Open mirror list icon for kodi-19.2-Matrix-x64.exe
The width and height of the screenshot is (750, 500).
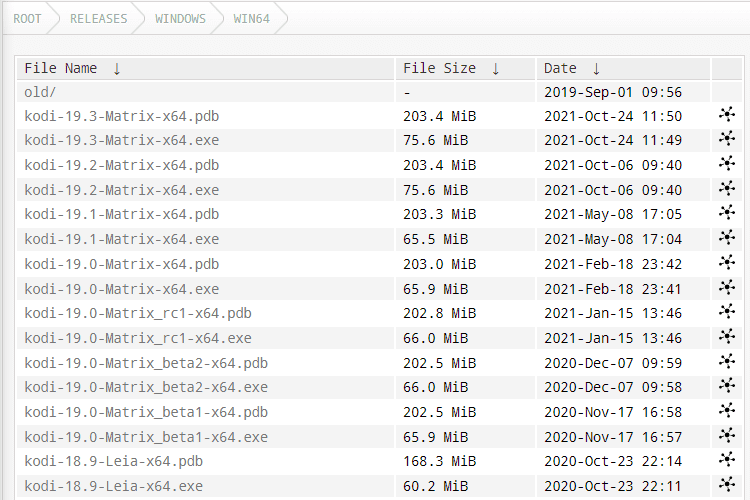[x=727, y=189]
